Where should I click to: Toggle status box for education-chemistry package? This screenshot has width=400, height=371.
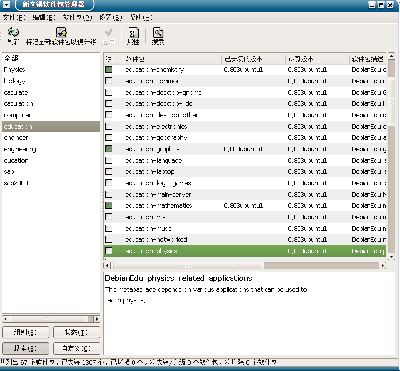(x=109, y=70)
